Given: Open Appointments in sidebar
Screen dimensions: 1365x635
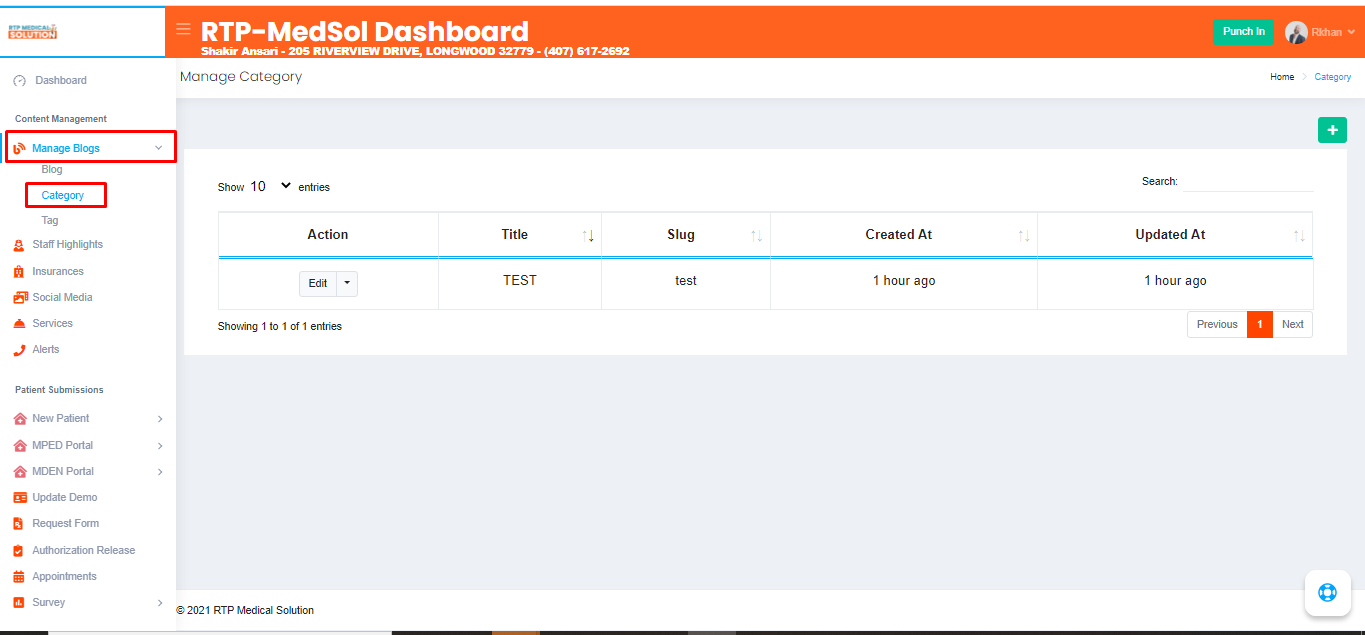Looking at the screenshot, I should pos(64,577).
